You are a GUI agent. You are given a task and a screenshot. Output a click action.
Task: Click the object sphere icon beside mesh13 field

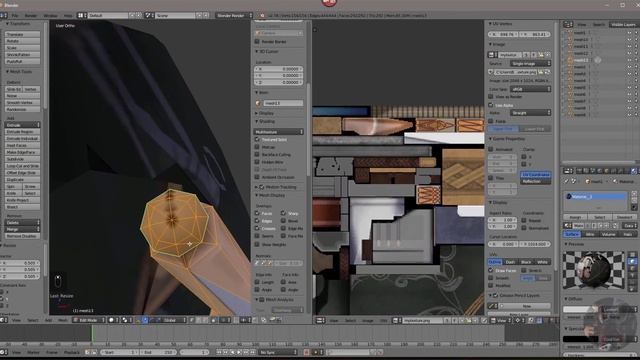coord(258,103)
